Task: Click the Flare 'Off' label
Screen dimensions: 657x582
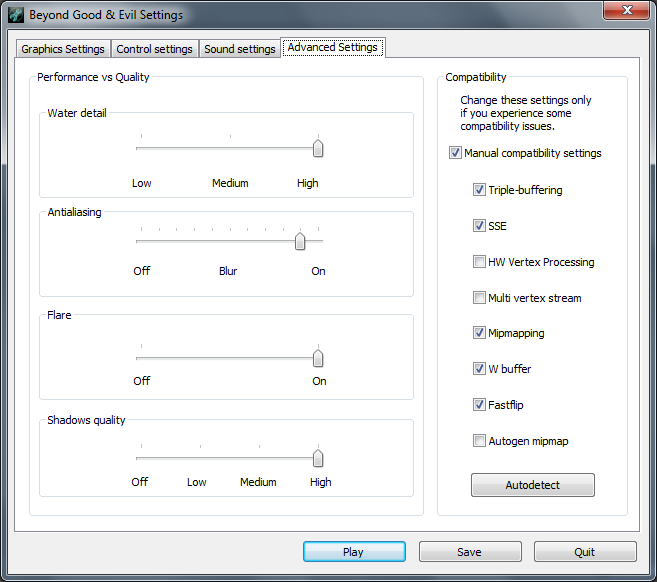Action: tap(142, 381)
